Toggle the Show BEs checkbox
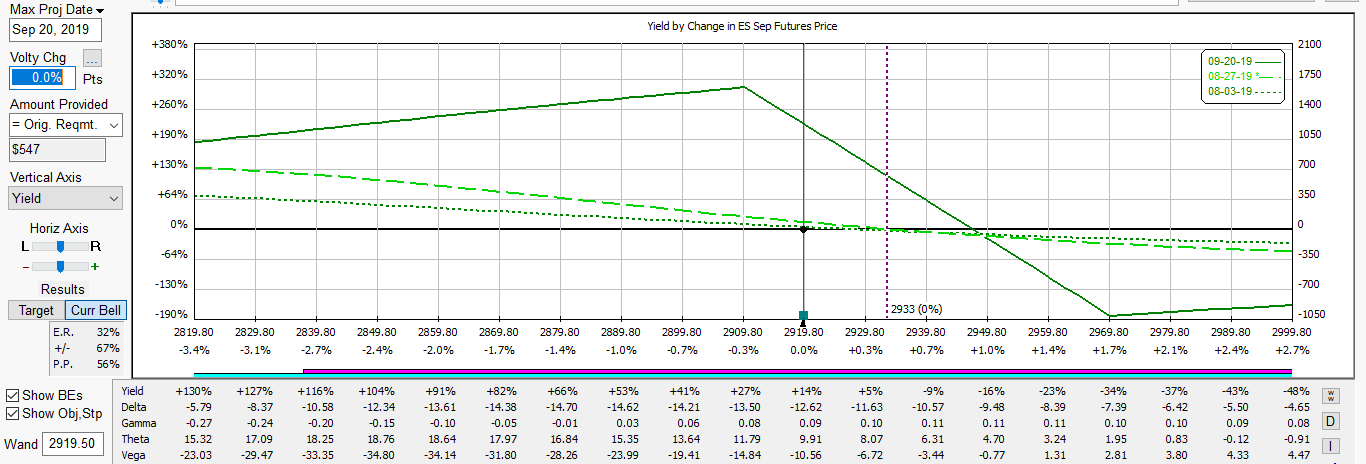1366x464 pixels. (12, 395)
